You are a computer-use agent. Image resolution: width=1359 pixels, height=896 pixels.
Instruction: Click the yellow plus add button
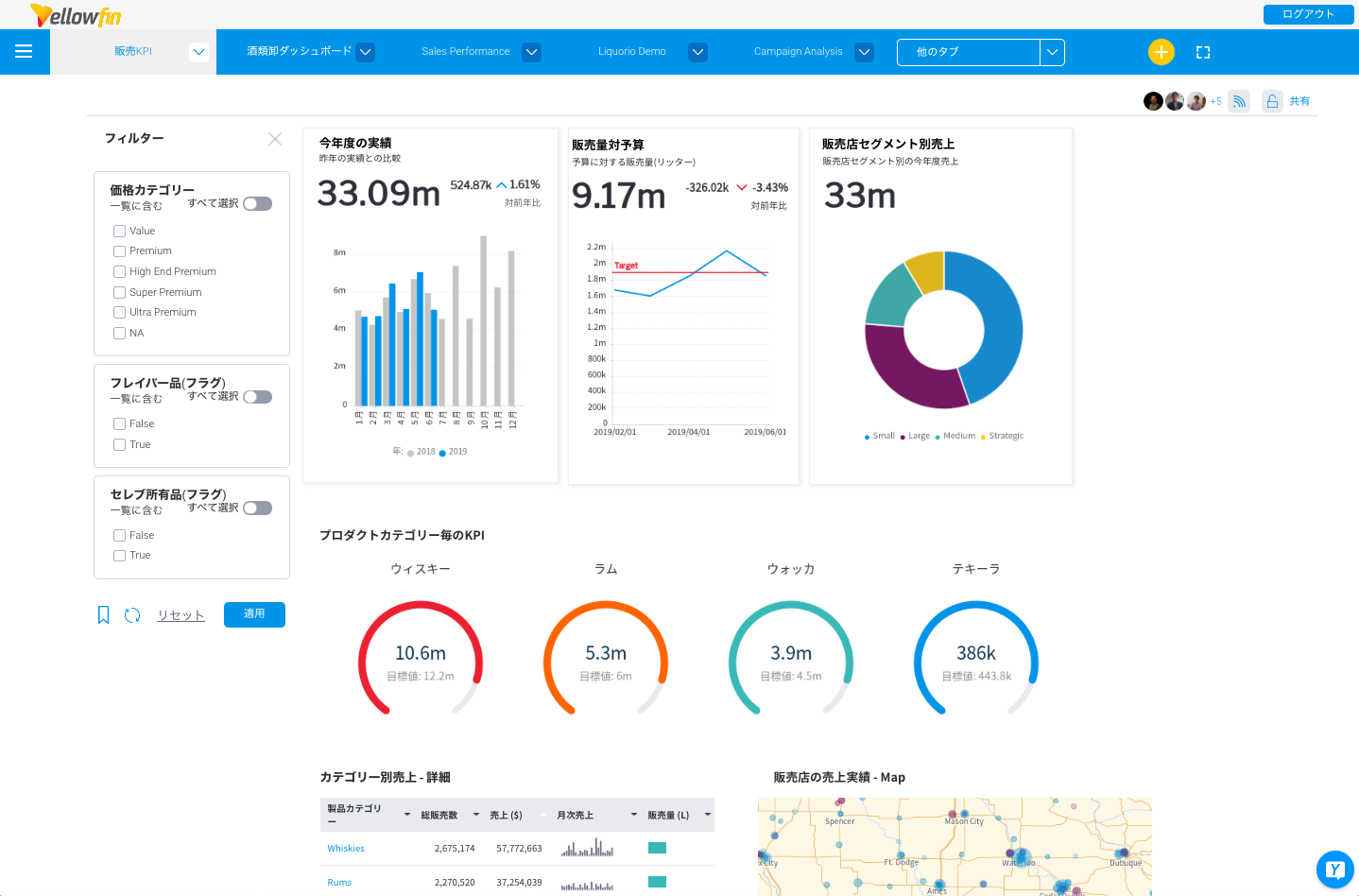(x=1161, y=52)
